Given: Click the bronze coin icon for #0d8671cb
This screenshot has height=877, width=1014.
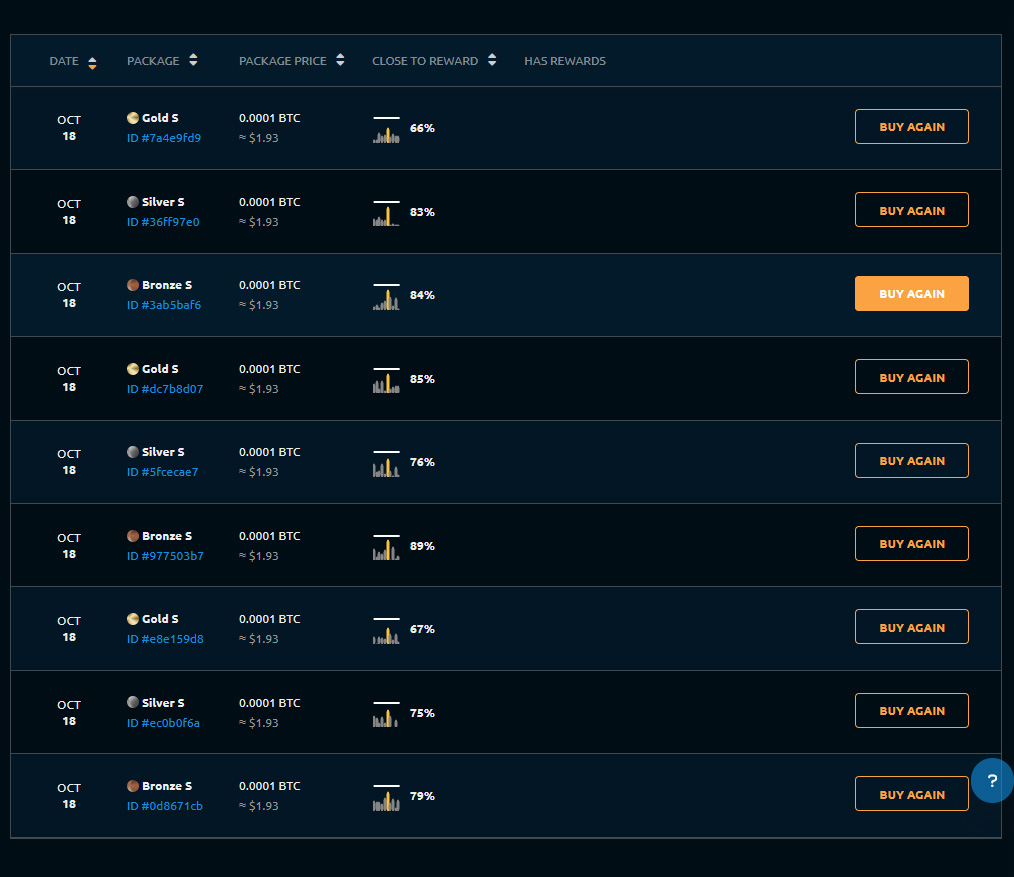Looking at the screenshot, I should [133, 786].
